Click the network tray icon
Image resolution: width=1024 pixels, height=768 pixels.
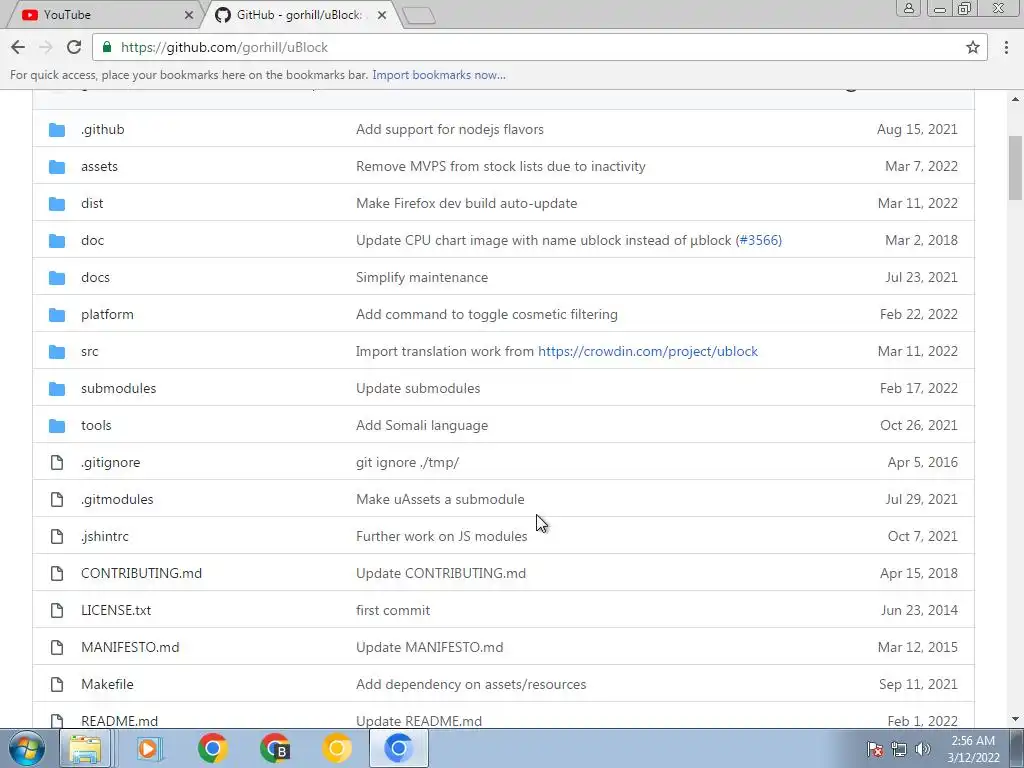(899, 749)
